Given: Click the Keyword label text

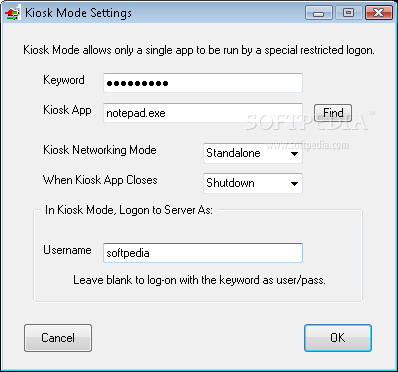Looking at the screenshot, I should point(64,80).
